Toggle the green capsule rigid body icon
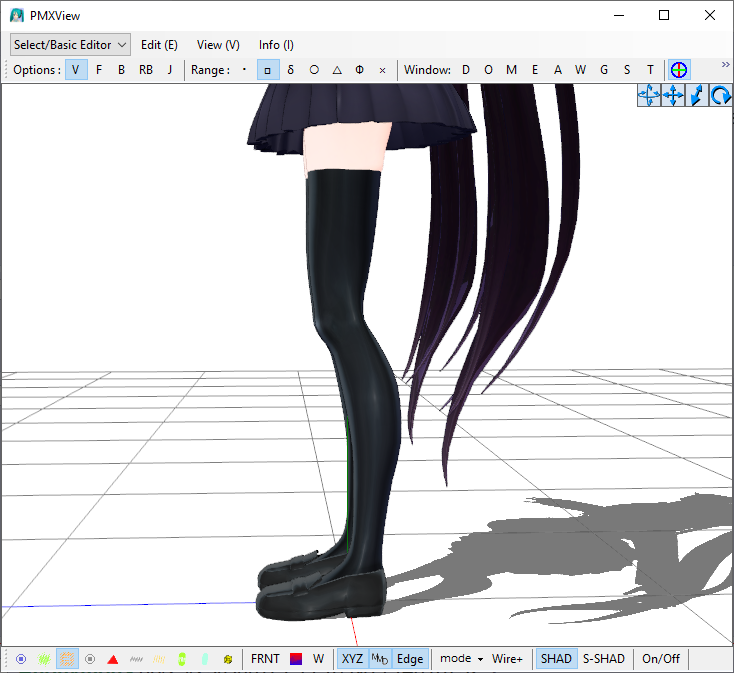Screen dimensions: 734x673 click(182, 659)
